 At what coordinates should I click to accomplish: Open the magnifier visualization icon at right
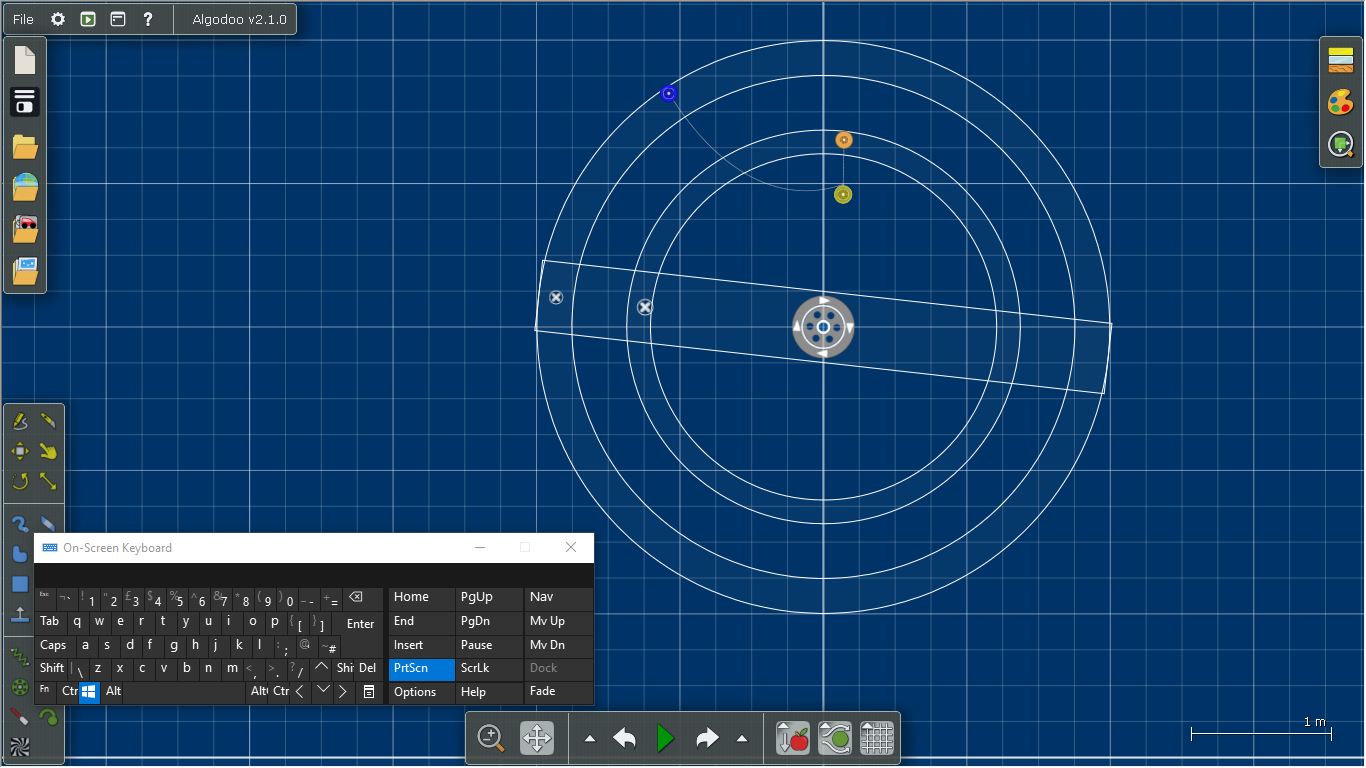tap(1341, 145)
